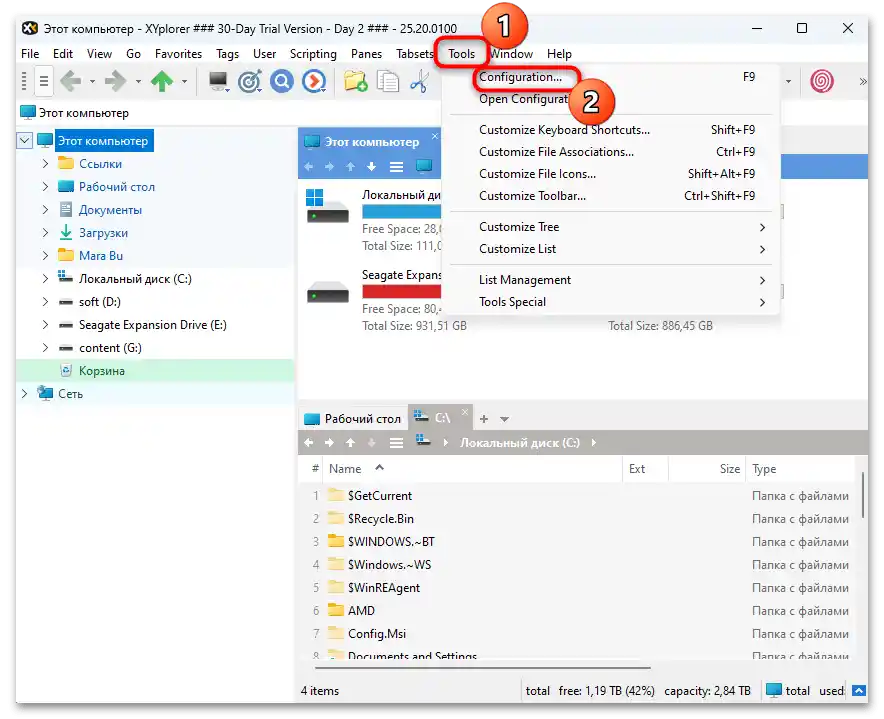The height and width of the screenshot is (719, 884).
Task: Click the pink spiral icon on the toolbar
Action: click(822, 81)
